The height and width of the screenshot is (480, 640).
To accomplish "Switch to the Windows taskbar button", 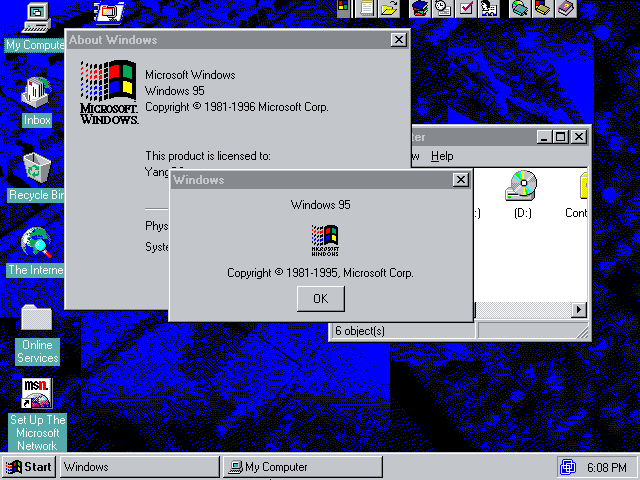I will click(140, 467).
